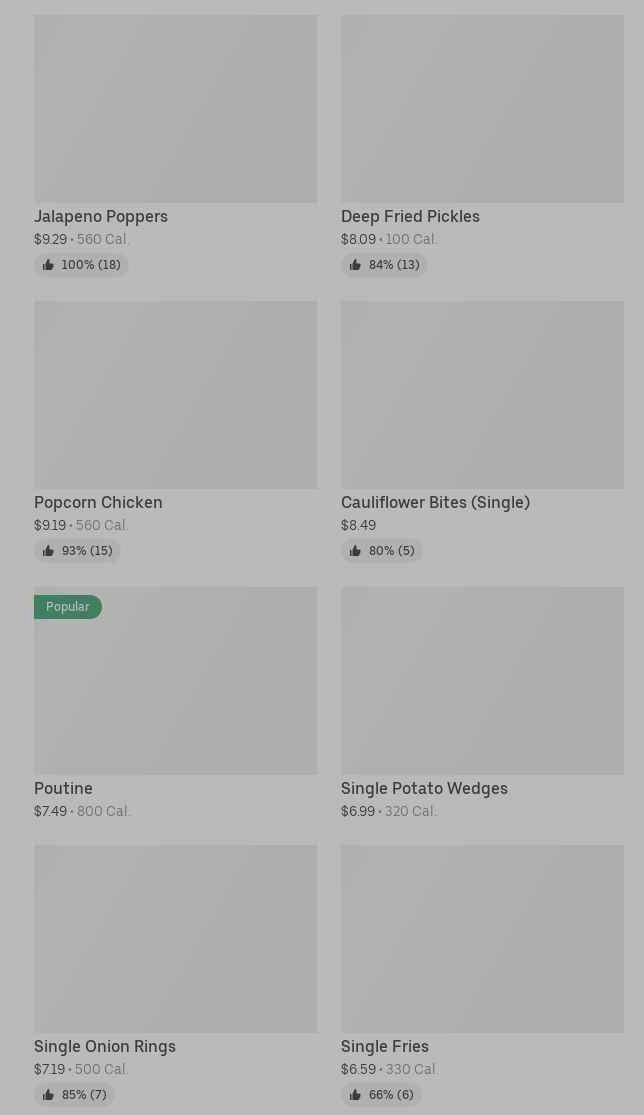644x1115 pixels.
Task: Click thumbs-up icon on Single Onion Rings rating
Action: click(48, 1095)
